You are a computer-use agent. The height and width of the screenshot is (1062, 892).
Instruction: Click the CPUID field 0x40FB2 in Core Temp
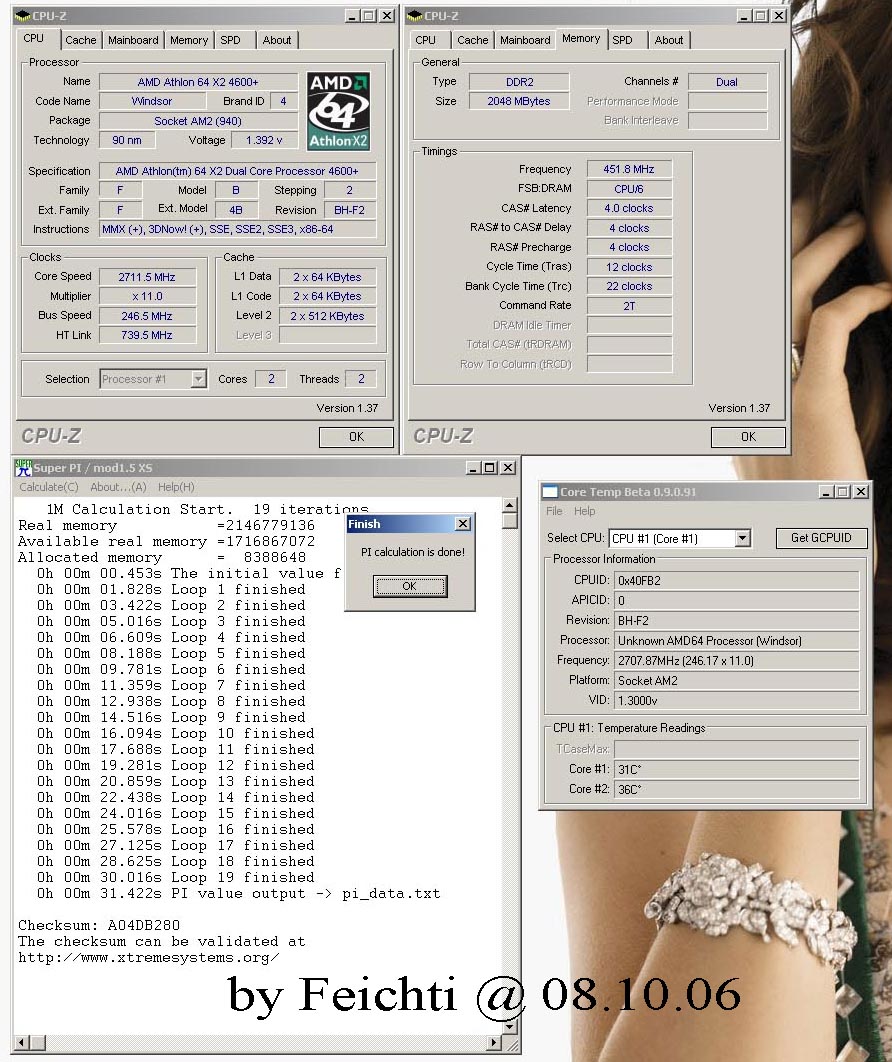tap(736, 580)
